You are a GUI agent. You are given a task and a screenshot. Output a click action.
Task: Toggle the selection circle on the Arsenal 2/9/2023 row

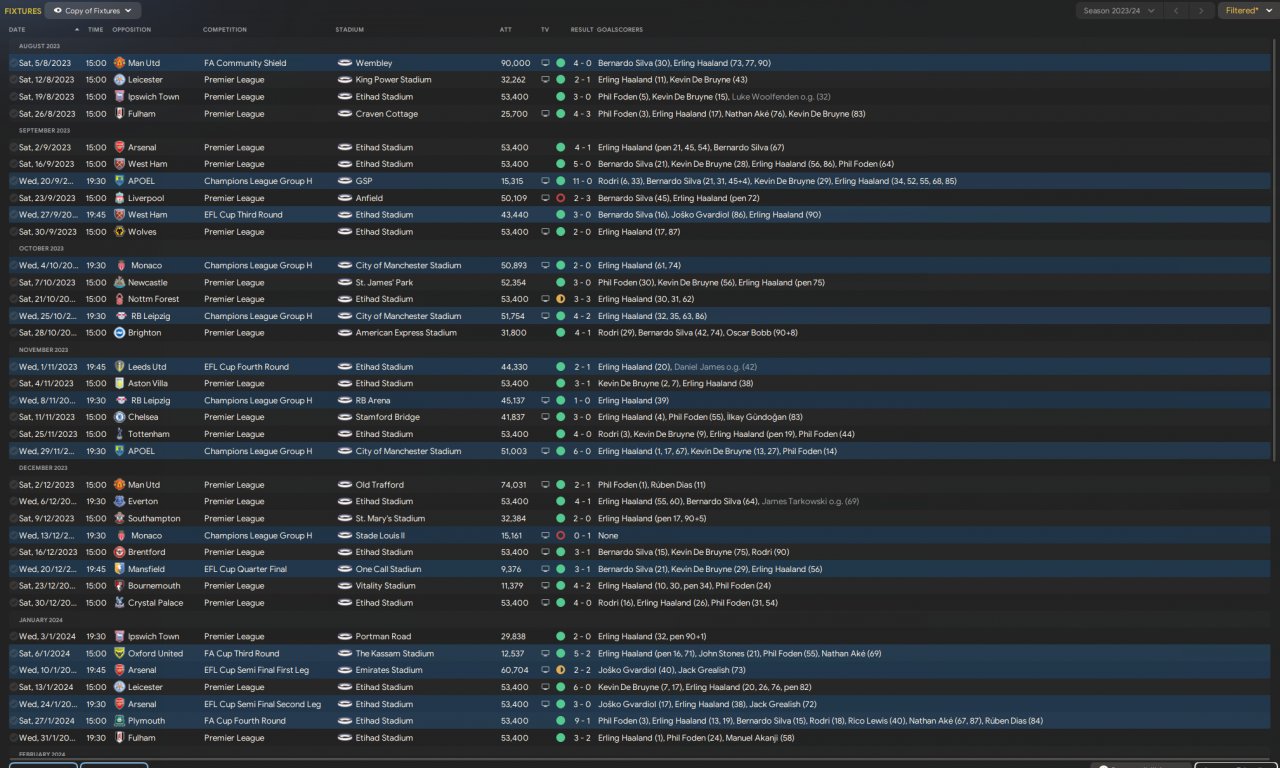14,147
